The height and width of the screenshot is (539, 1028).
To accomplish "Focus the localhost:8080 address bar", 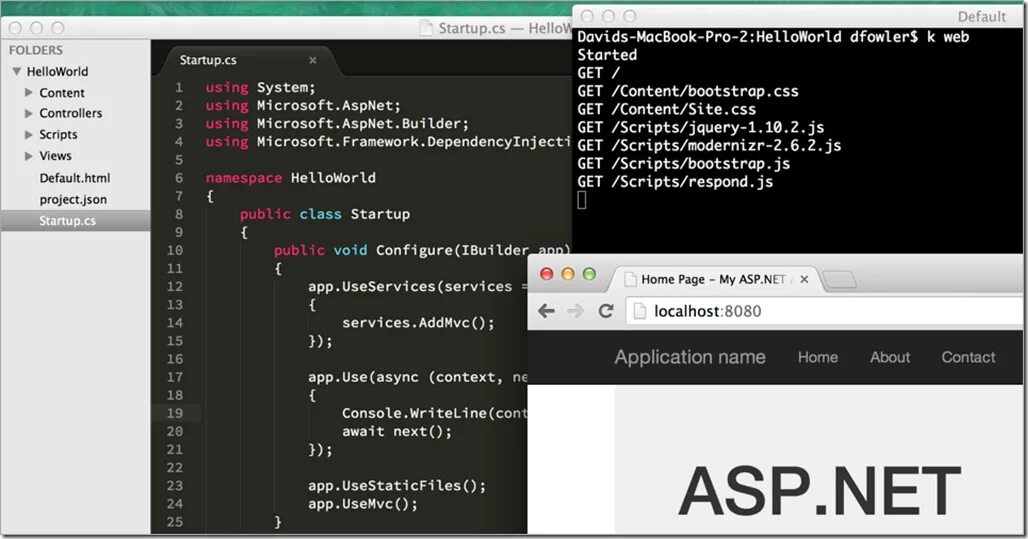I will click(x=823, y=311).
